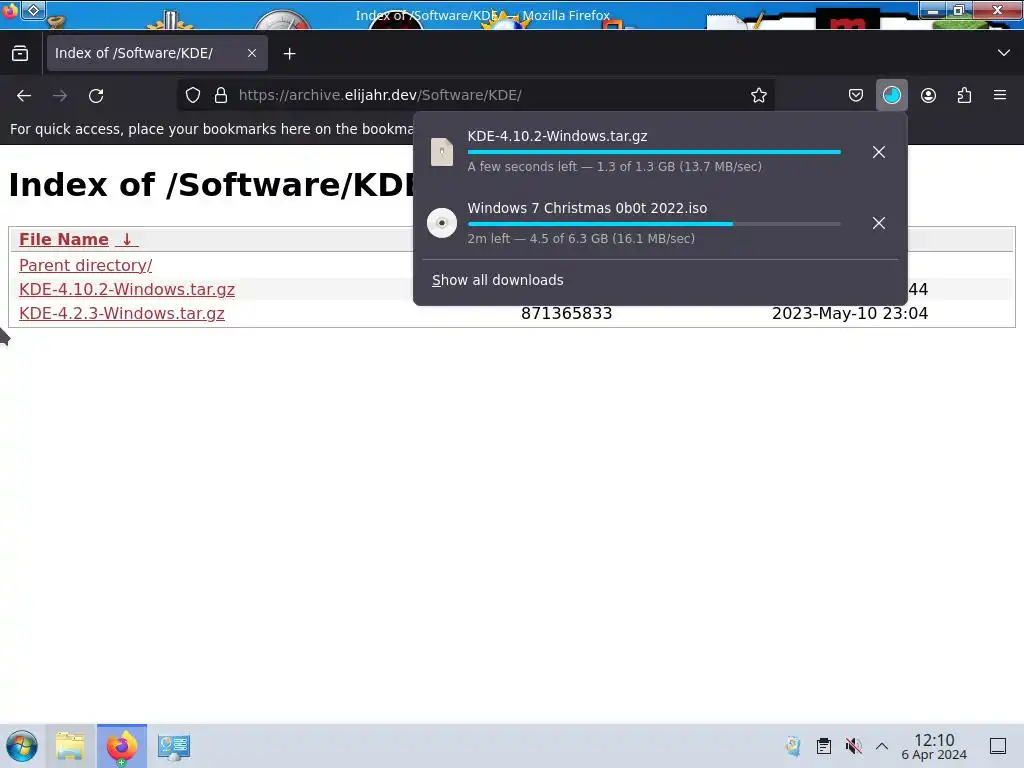Open the KDE-4.10.2-Windows.tar.gz page link
1024x768 pixels.
tap(127, 289)
